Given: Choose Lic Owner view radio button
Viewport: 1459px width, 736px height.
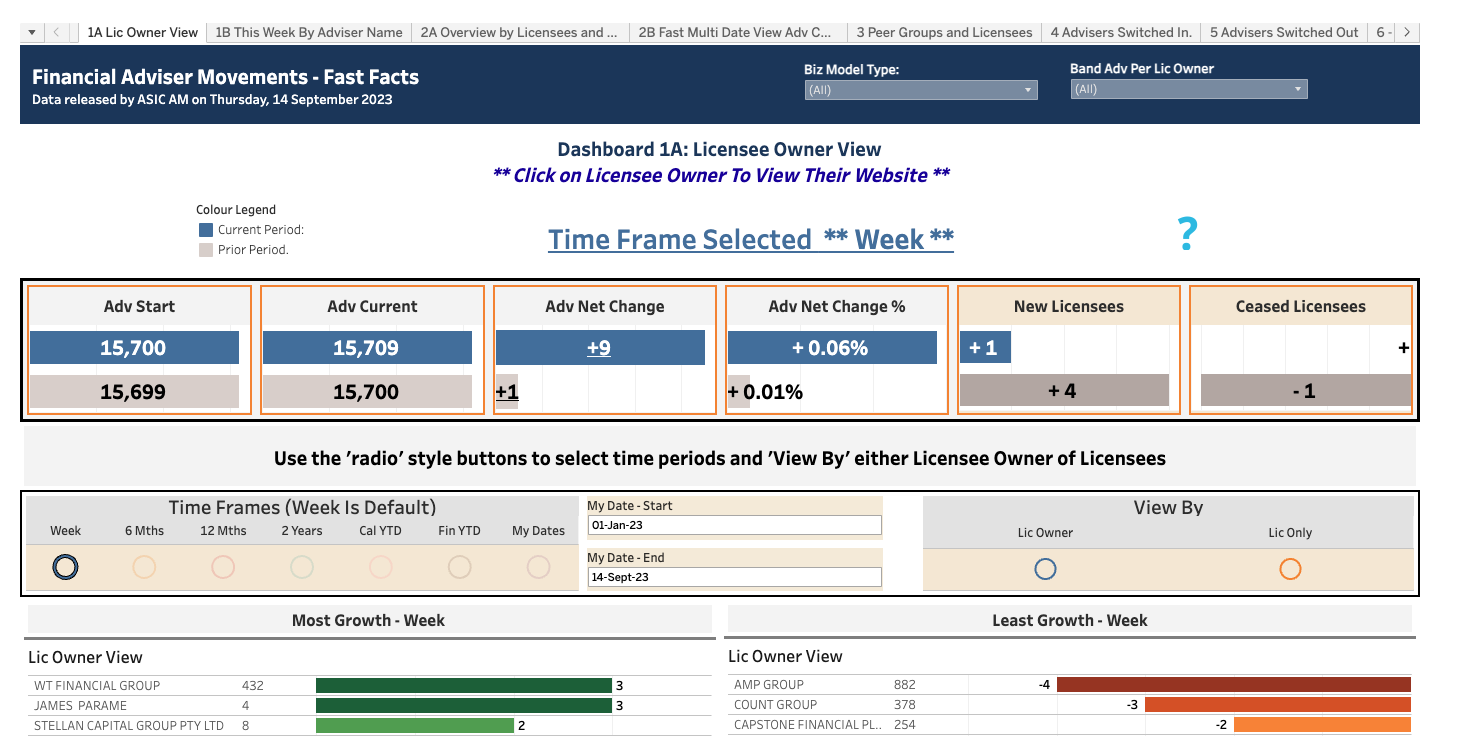Looking at the screenshot, I should 1045,569.
